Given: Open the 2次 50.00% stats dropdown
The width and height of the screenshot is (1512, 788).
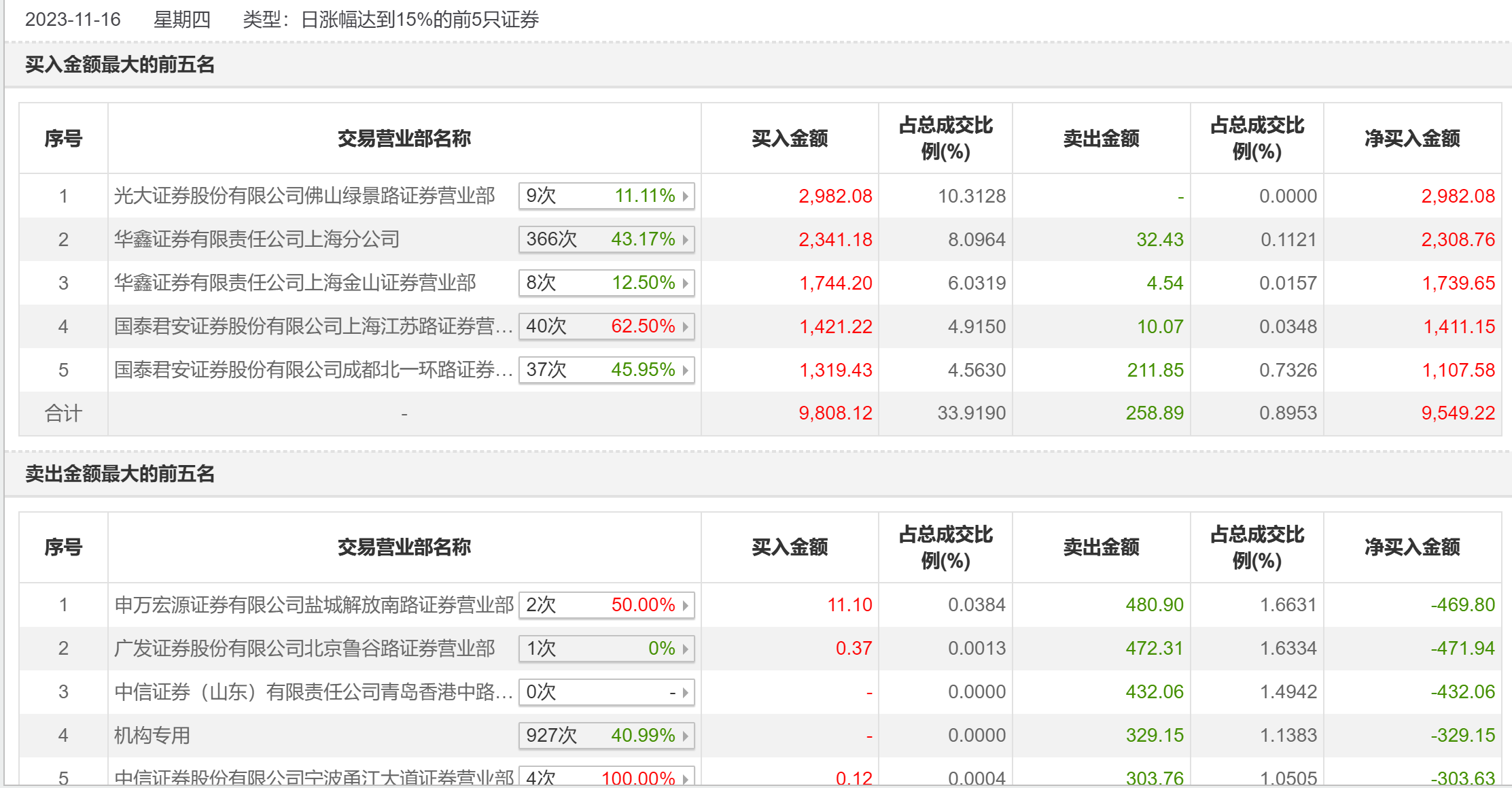Looking at the screenshot, I should point(685,605).
